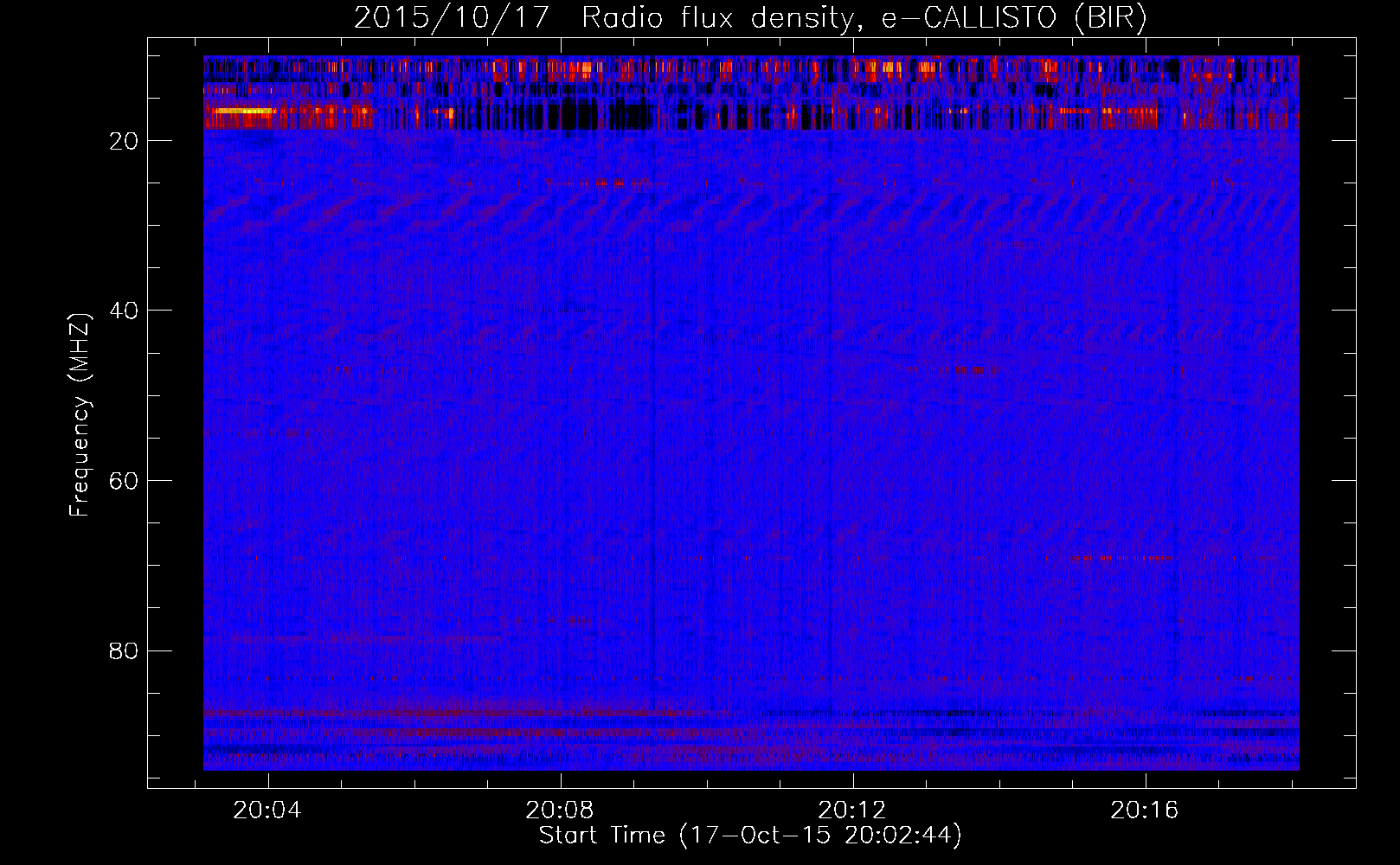Click the '20:04' time tick label
Viewport: 1400px width, 865px height.
click(268, 811)
